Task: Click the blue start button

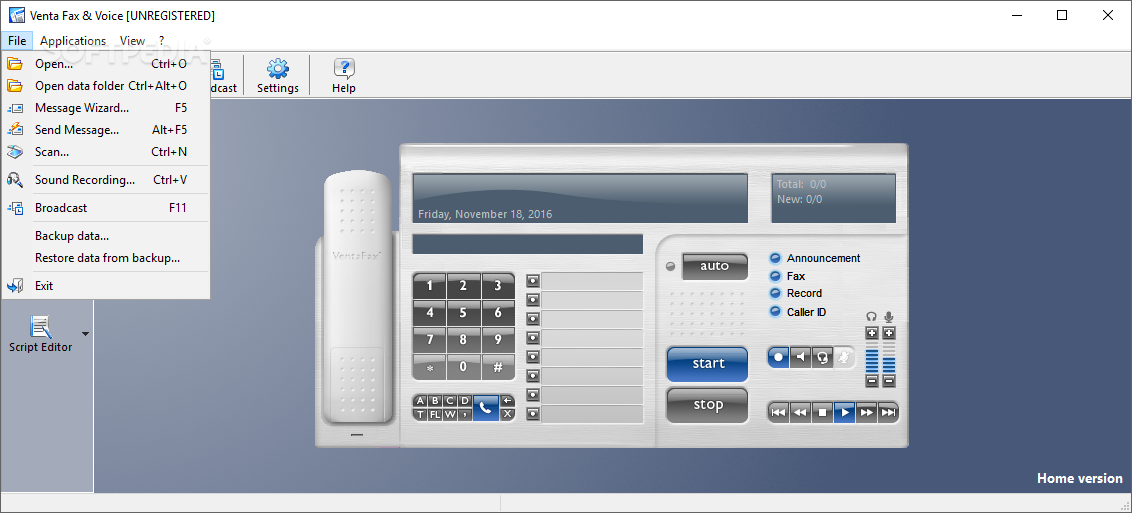Action: 708,364
